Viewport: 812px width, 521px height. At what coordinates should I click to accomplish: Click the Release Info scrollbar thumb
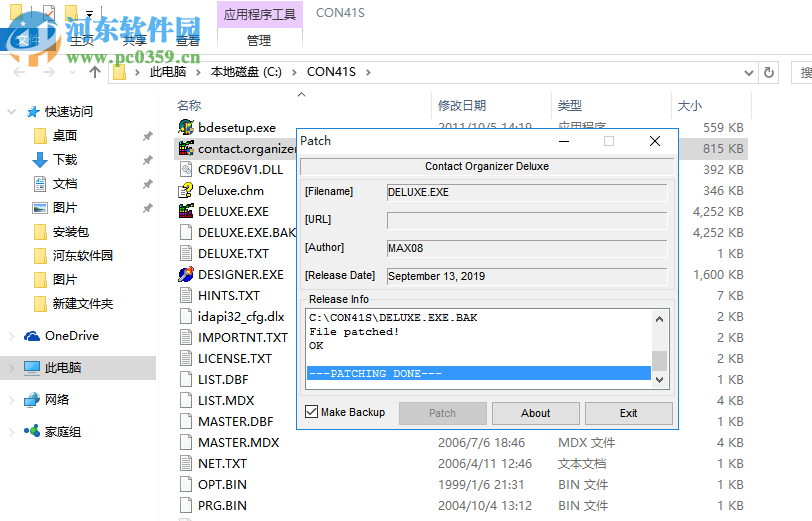click(x=659, y=361)
